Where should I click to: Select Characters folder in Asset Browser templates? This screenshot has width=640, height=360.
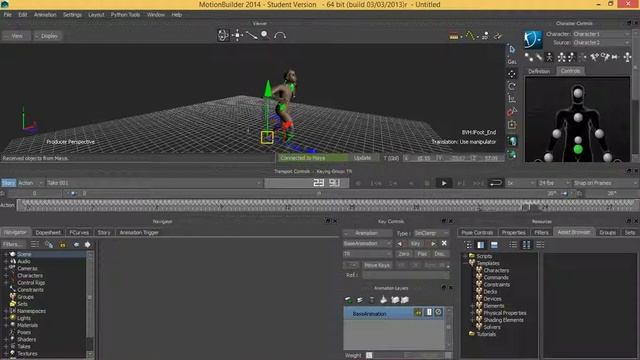point(496,270)
